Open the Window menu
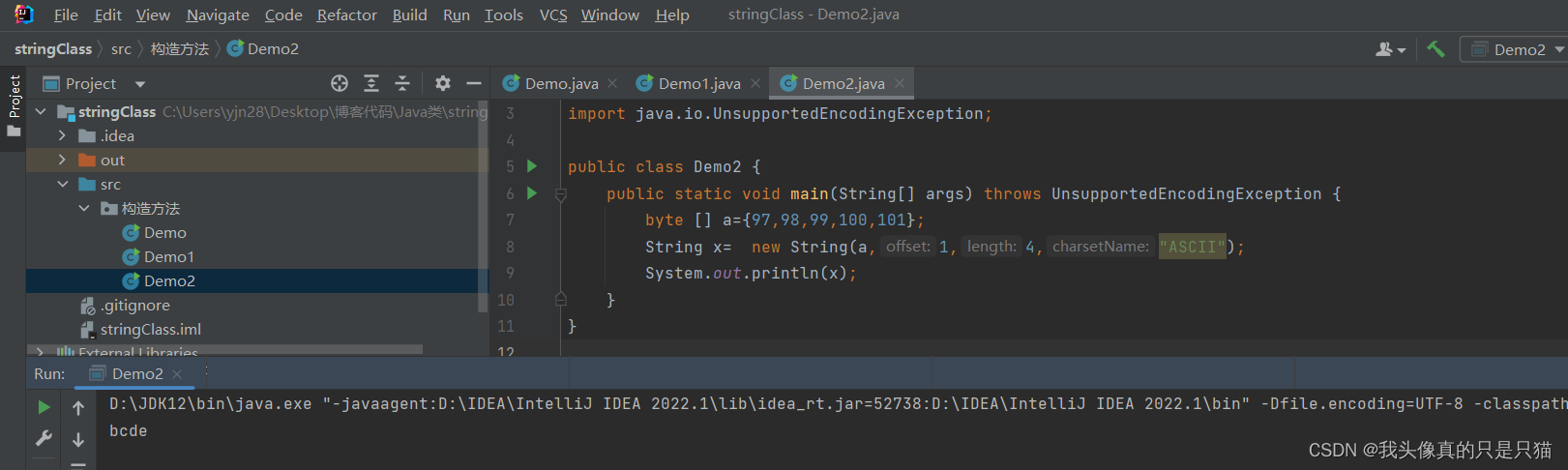1568x470 pixels. (610, 15)
